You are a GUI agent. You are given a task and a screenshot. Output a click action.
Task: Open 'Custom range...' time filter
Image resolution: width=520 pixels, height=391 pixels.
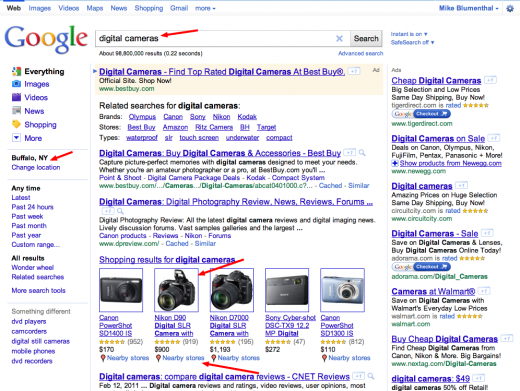(x=36, y=245)
